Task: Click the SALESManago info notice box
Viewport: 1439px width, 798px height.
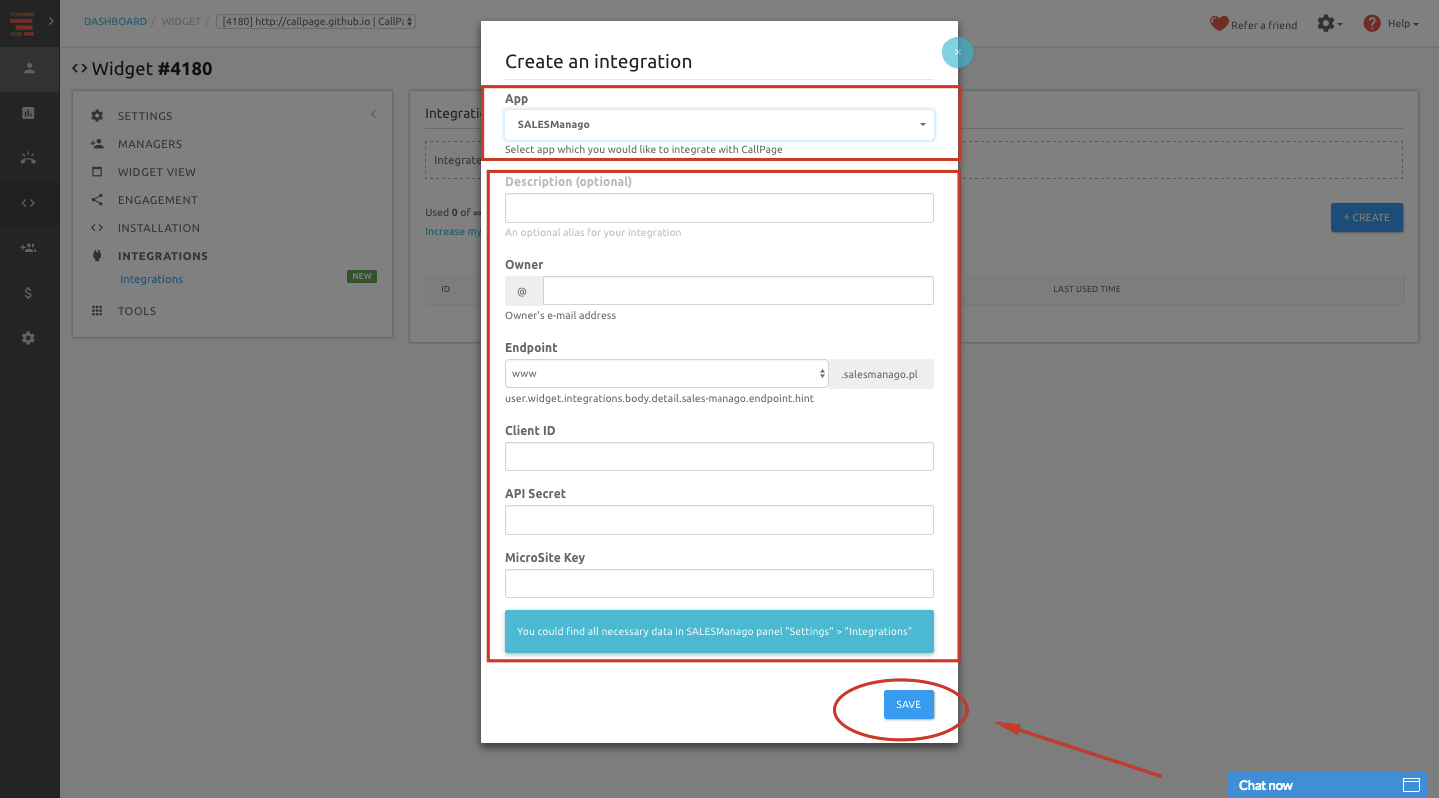Action: pos(719,632)
